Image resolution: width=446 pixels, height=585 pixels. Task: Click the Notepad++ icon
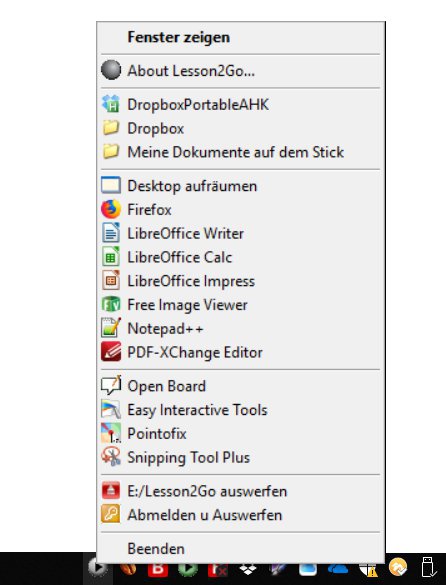111,328
